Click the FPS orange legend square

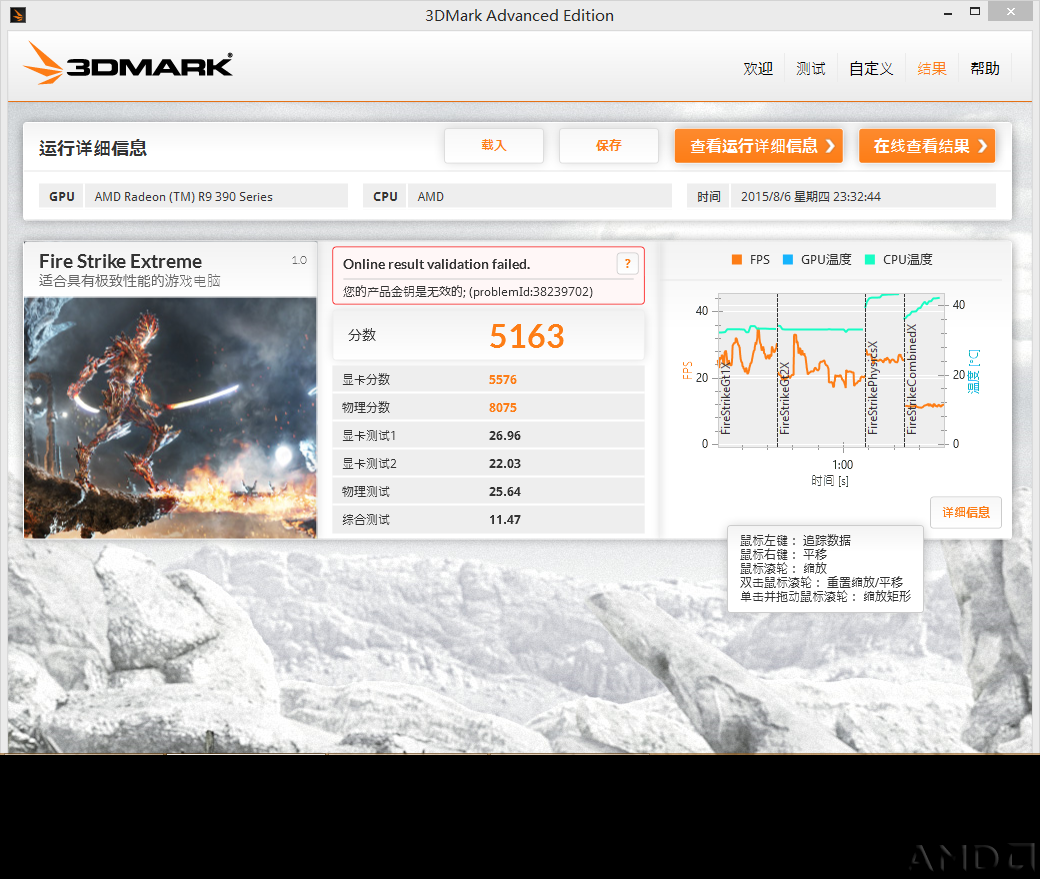(736, 259)
